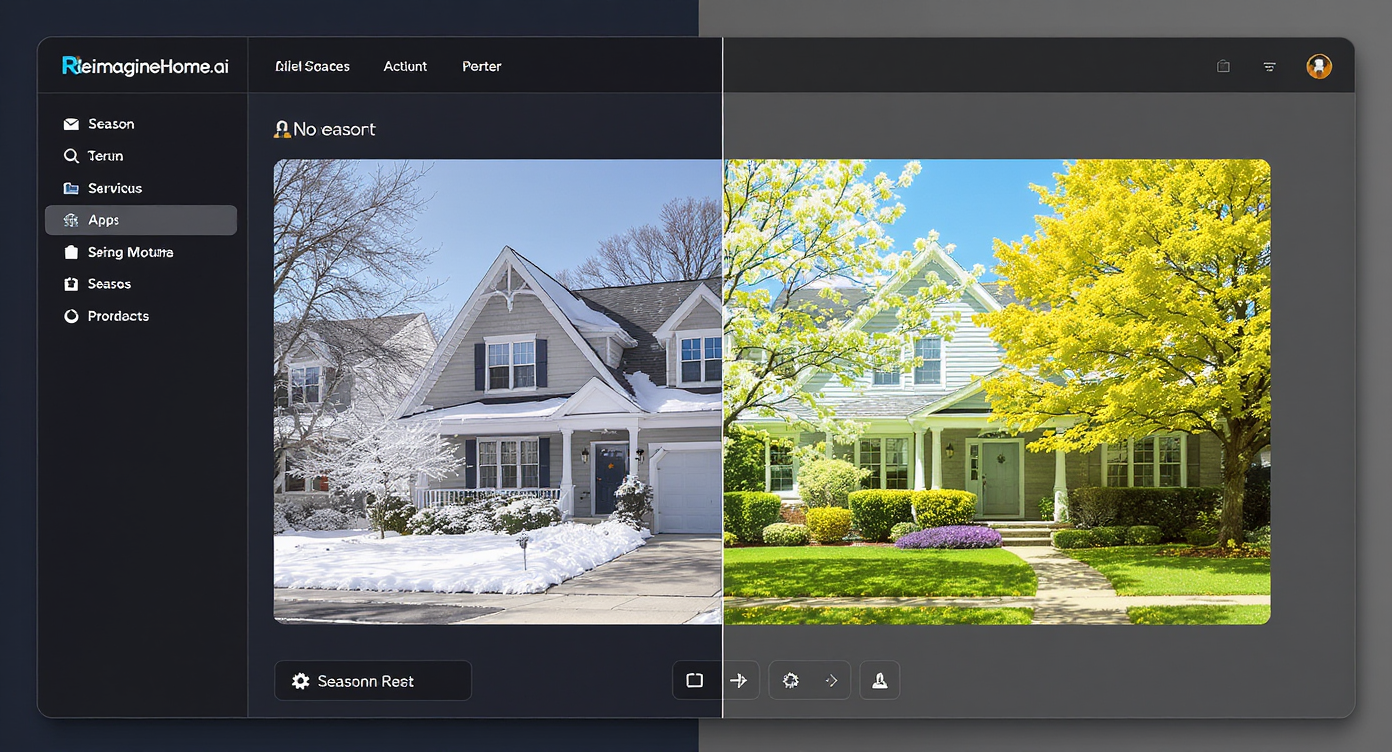1392x752 pixels.
Task: Open the Seasonn Reat dropdown
Action: (x=372, y=680)
